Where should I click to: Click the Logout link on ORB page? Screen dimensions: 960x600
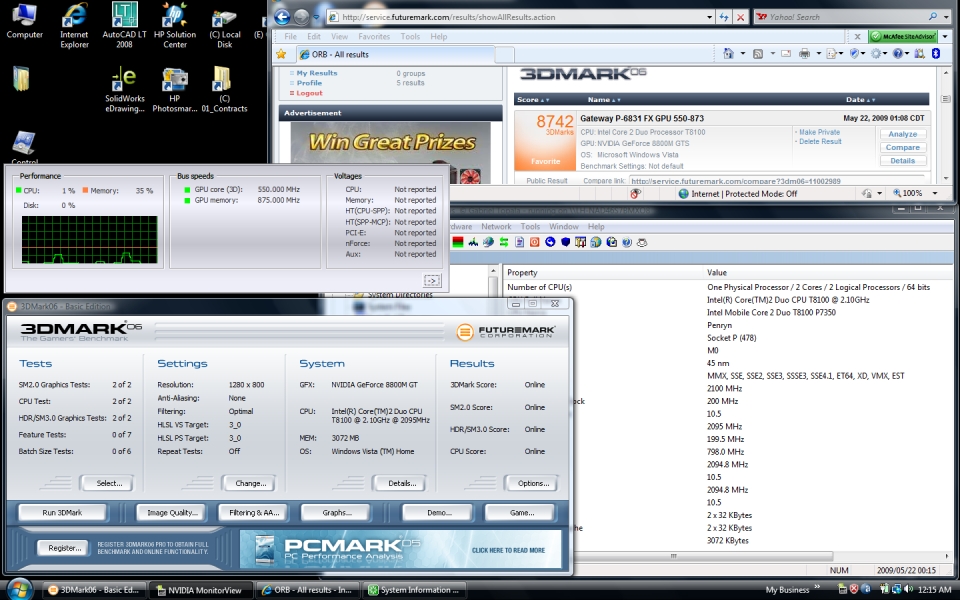(309, 93)
